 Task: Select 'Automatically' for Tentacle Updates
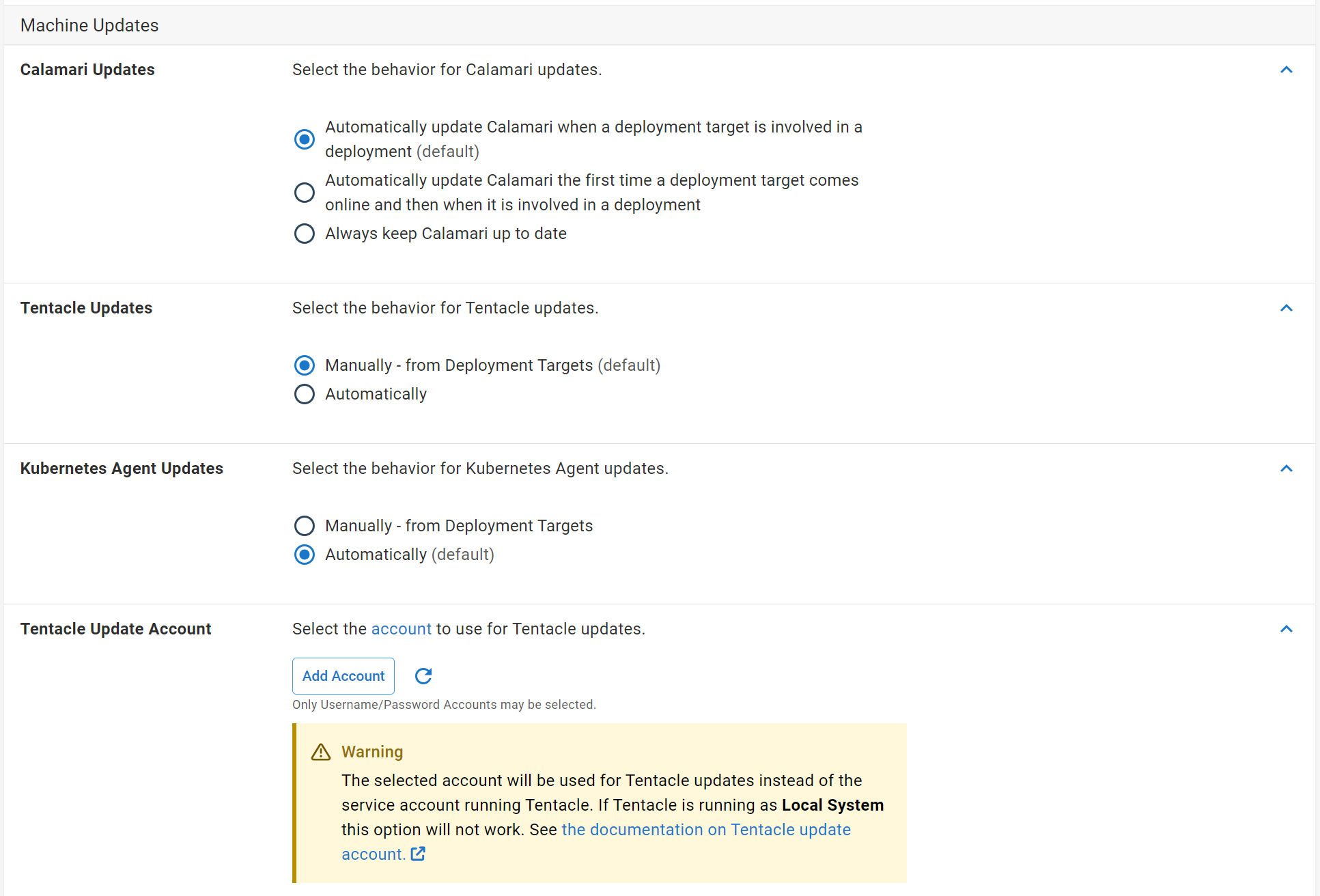305,394
